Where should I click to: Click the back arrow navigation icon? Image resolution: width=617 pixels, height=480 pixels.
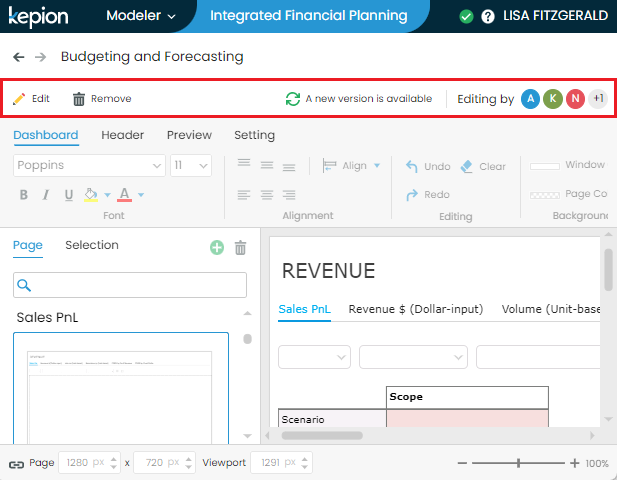click(x=18, y=57)
